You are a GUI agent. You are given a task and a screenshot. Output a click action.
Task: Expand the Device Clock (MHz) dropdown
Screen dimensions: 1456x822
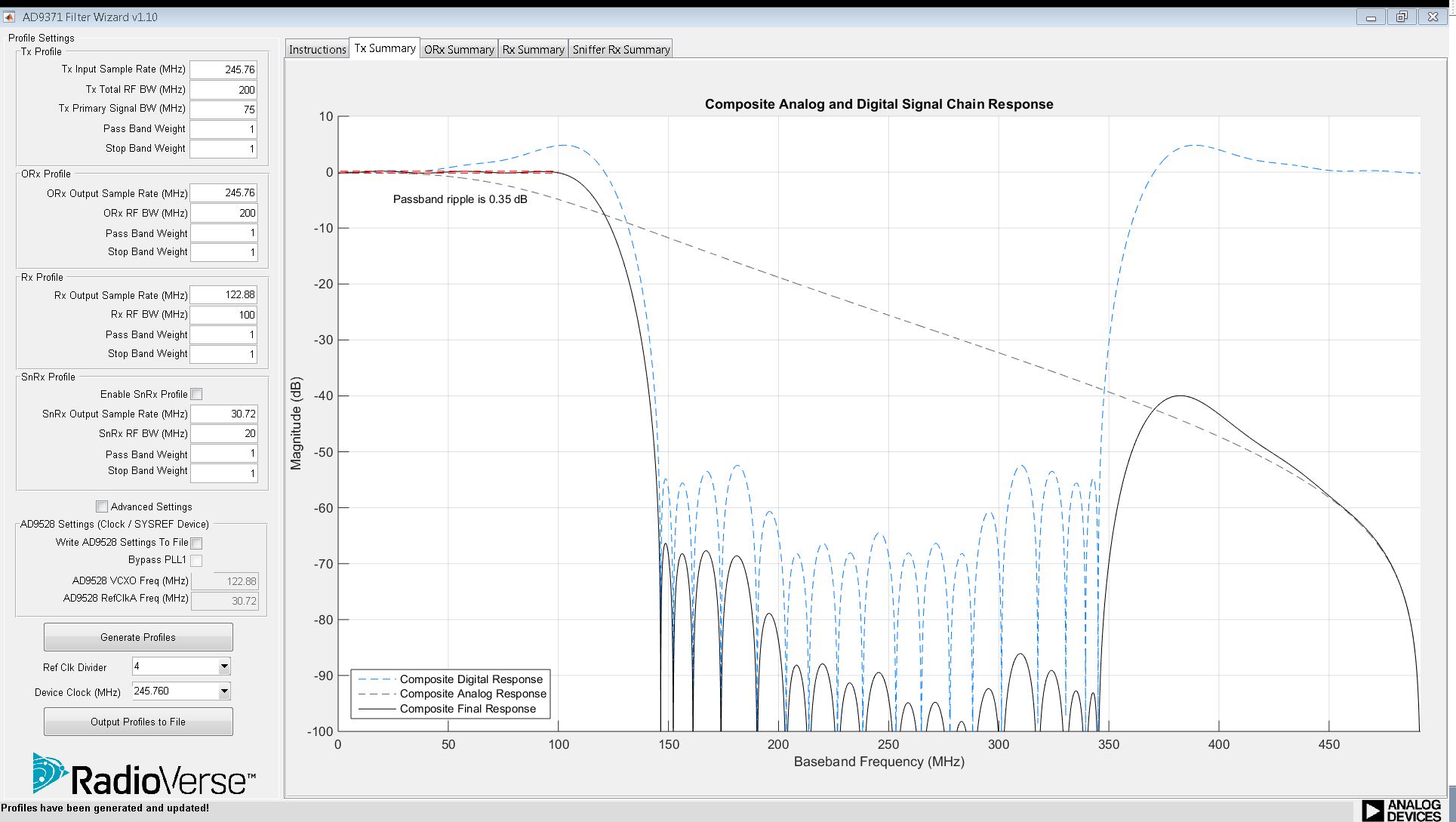[x=224, y=691]
